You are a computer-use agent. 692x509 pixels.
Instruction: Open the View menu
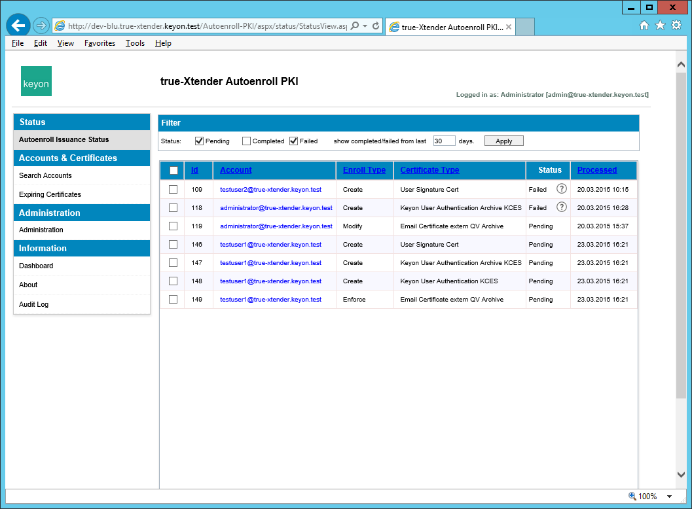pos(65,43)
